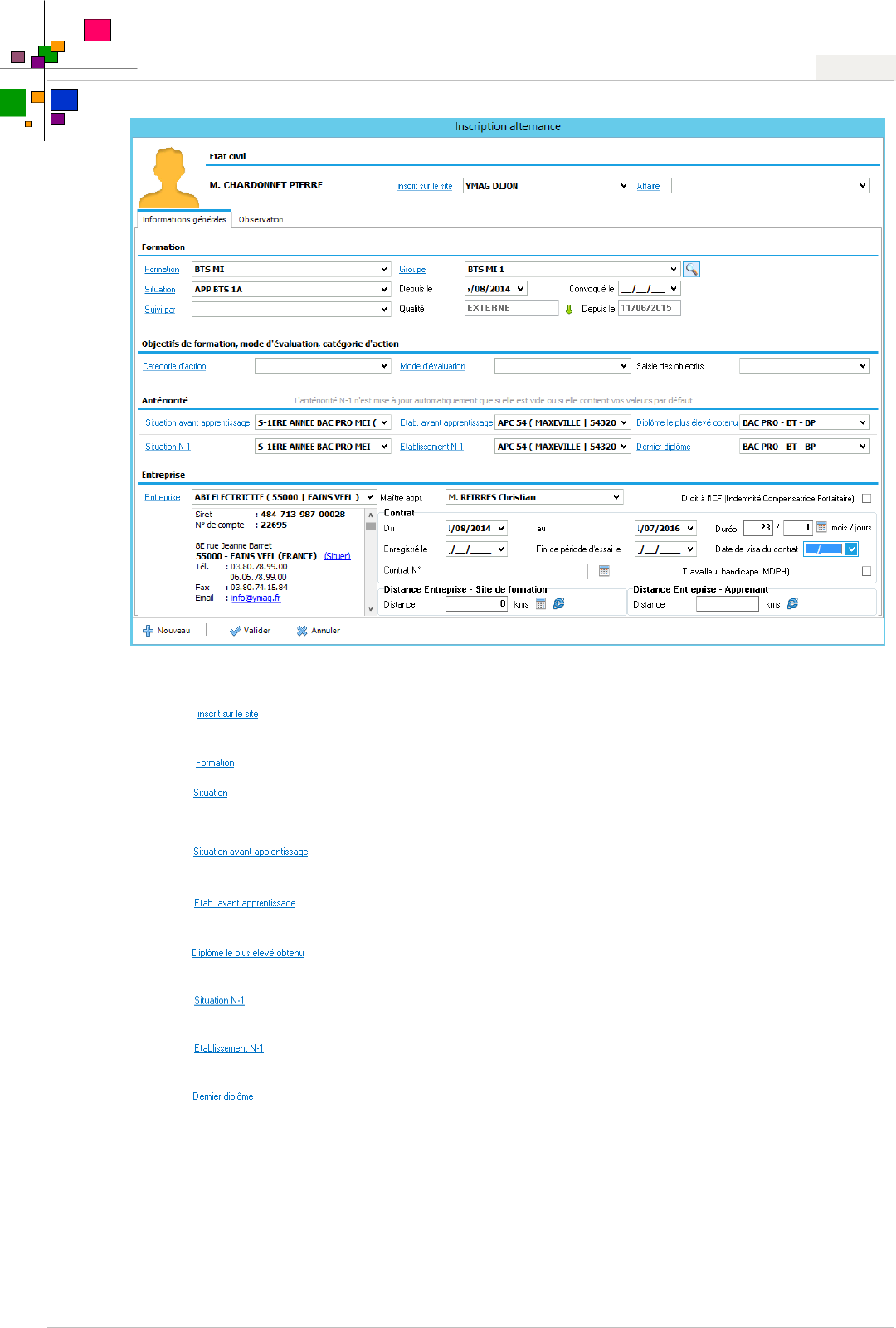This screenshot has height=1328, width=896.
Task: Click the Affaire link
Action: [648, 187]
